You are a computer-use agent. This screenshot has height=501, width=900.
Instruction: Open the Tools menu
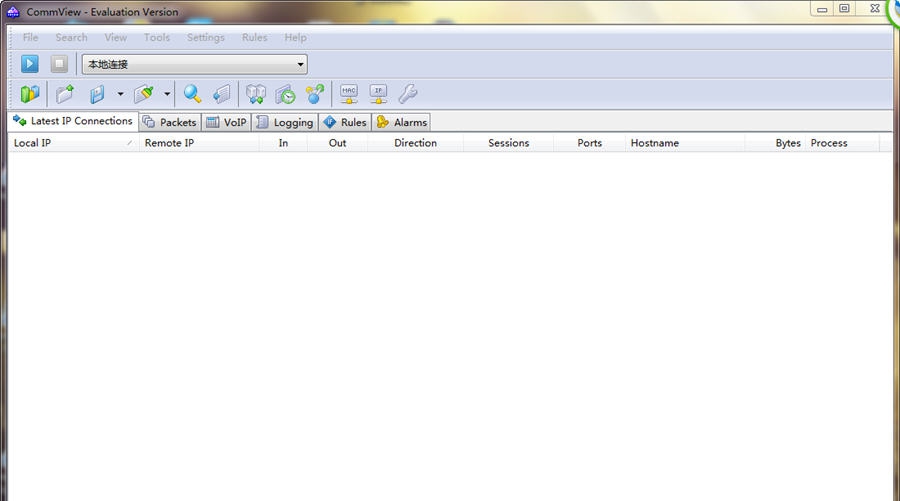click(x=157, y=37)
